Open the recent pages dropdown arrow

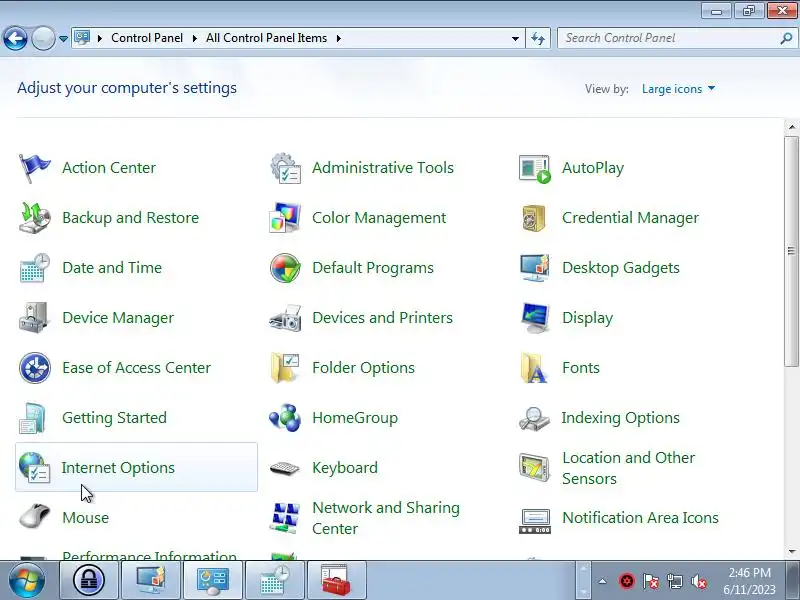coord(63,39)
